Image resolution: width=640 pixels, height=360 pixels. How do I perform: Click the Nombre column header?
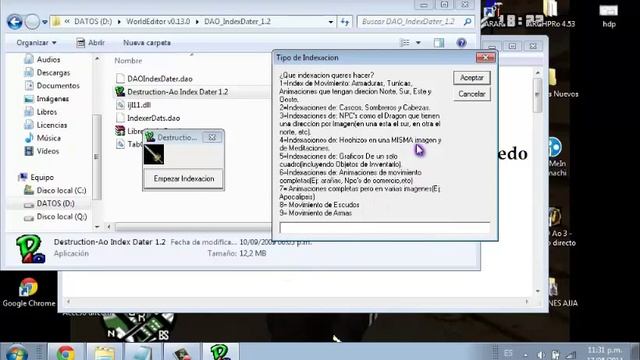click(128, 60)
